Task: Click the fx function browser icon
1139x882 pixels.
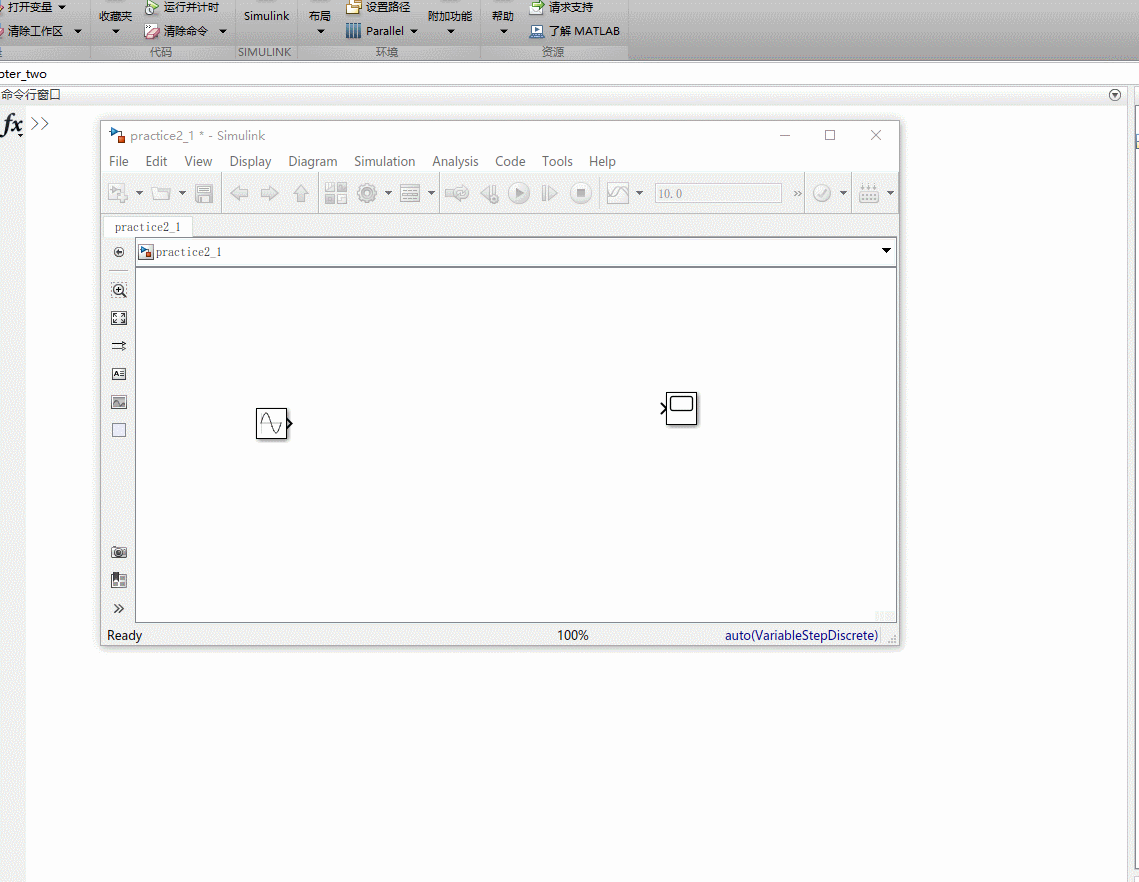Action: click(12, 124)
